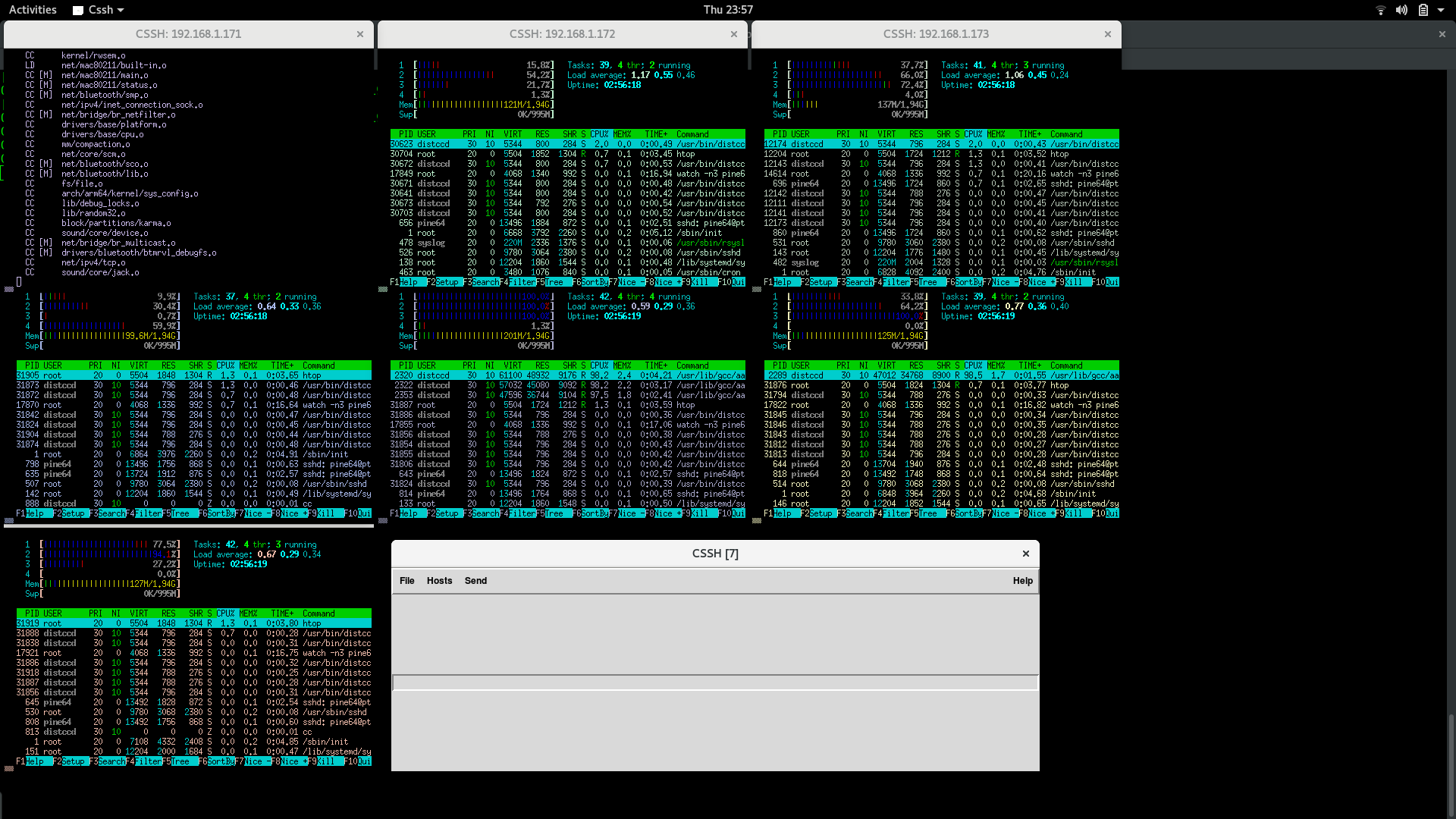
Task: Click the volume speaker icon
Action: pos(1401,10)
